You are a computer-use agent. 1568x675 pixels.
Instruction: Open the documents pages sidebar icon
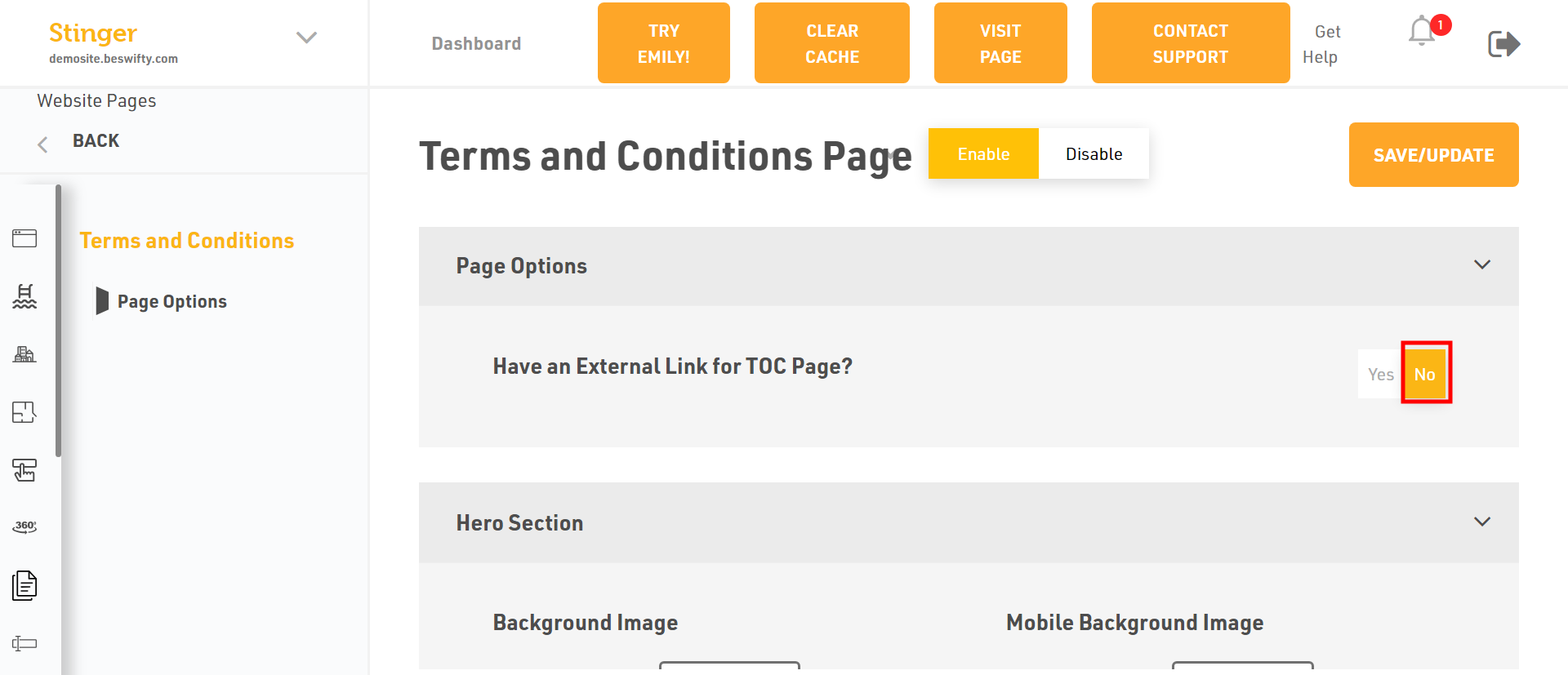[24, 585]
